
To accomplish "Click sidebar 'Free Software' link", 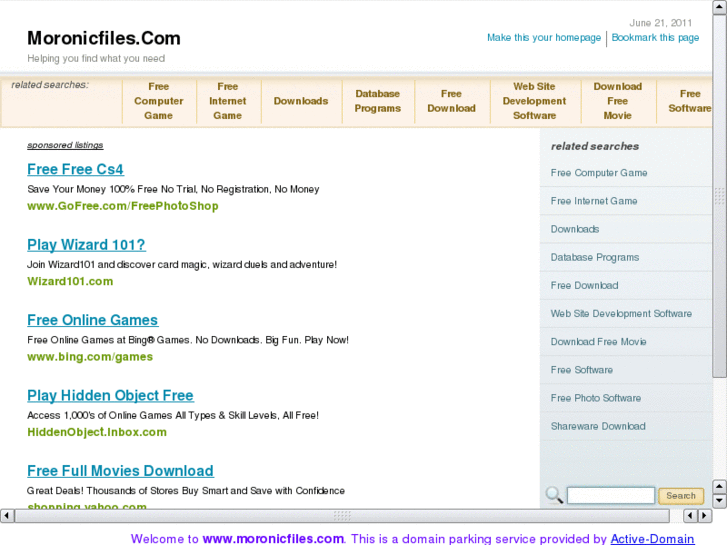I will pos(581,370).
